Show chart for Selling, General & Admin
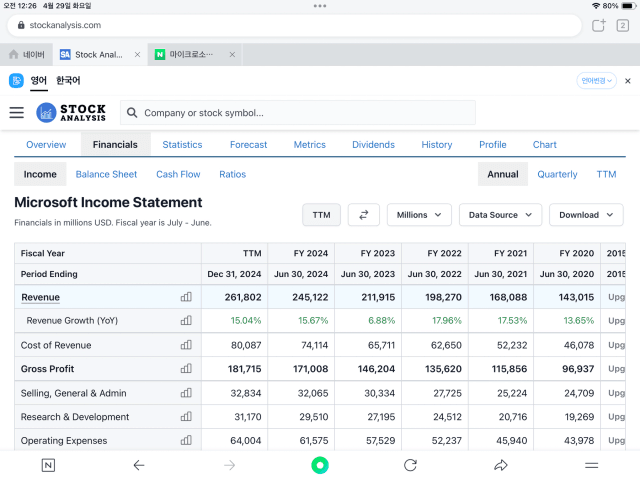This screenshot has width=640, height=480. (186, 393)
